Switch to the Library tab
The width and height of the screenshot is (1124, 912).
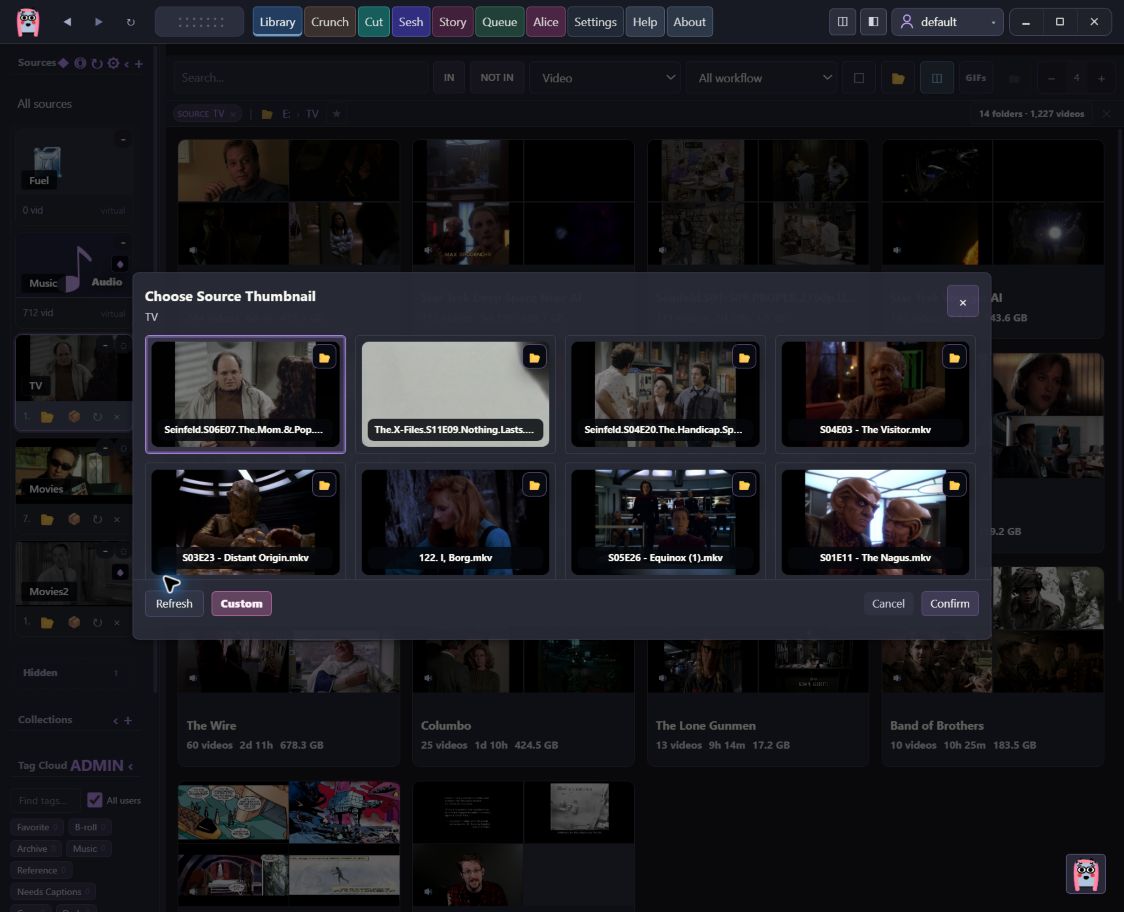(277, 22)
